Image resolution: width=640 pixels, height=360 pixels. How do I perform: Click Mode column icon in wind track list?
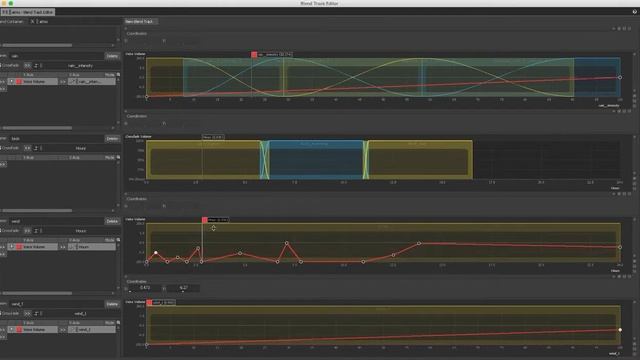point(118,240)
